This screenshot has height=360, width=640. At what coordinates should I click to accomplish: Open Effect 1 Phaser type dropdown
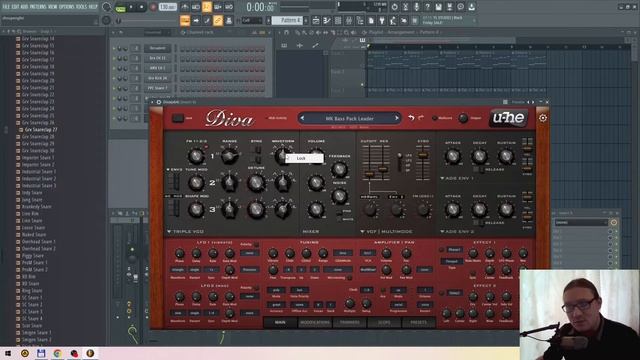tap(454, 249)
